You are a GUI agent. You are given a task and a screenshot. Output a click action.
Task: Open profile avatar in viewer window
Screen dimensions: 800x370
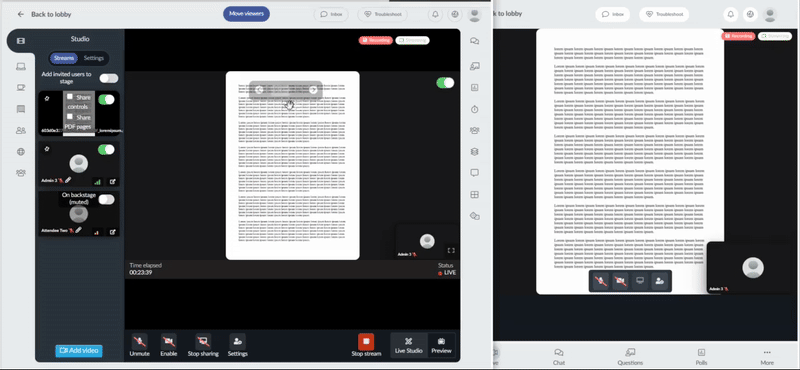(769, 14)
